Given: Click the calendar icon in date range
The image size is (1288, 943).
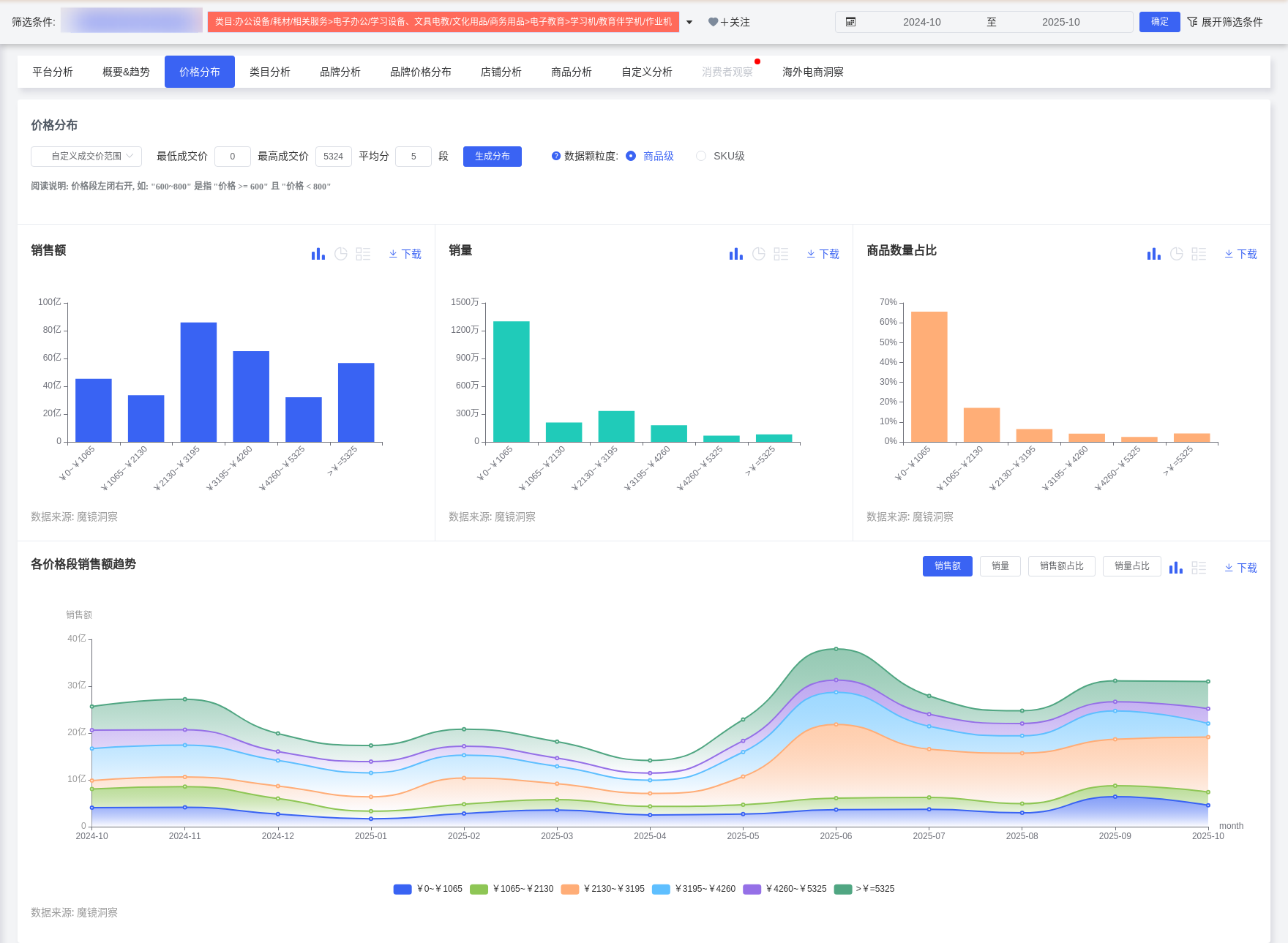Looking at the screenshot, I should (x=850, y=22).
